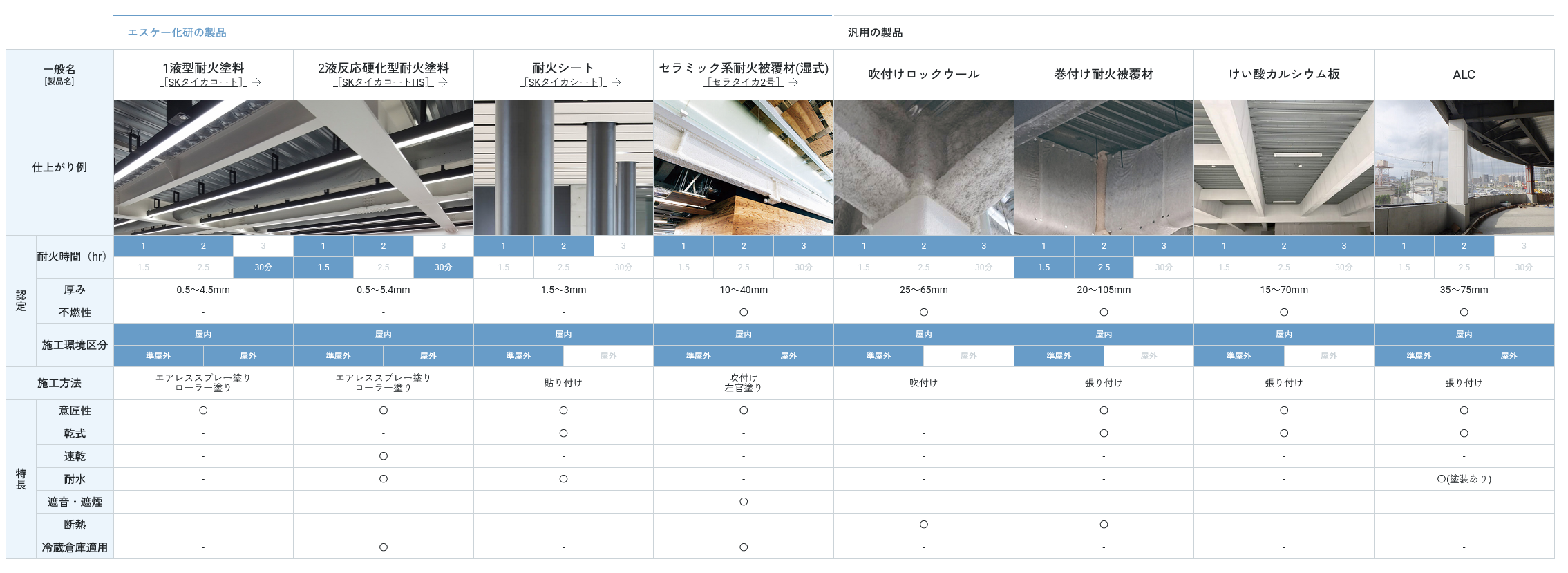Viewport: 1568px width, 573px height.
Task: Click the 屋外 badge in the ALC column
Action: (1509, 356)
